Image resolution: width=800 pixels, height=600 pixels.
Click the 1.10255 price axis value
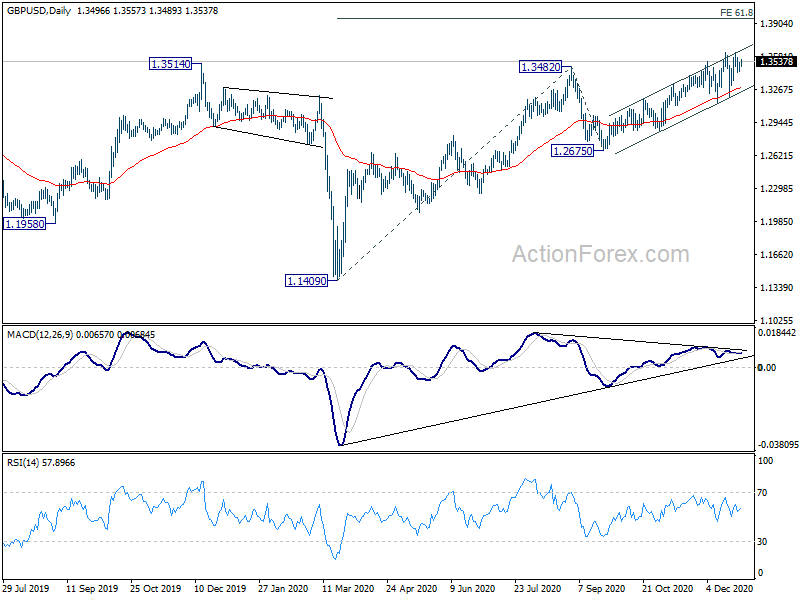(777, 320)
